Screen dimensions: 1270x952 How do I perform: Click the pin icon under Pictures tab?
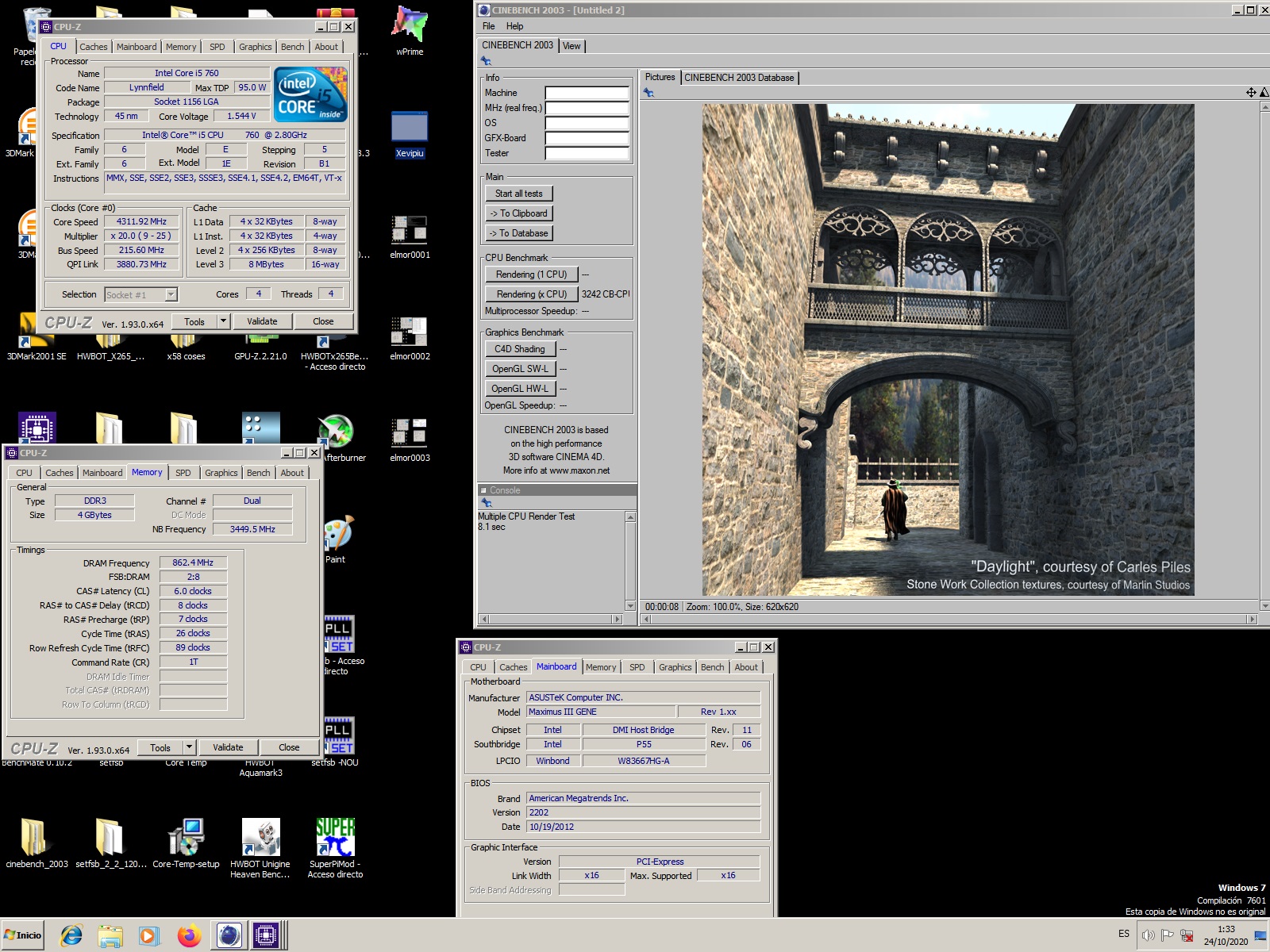[x=648, y=93]
